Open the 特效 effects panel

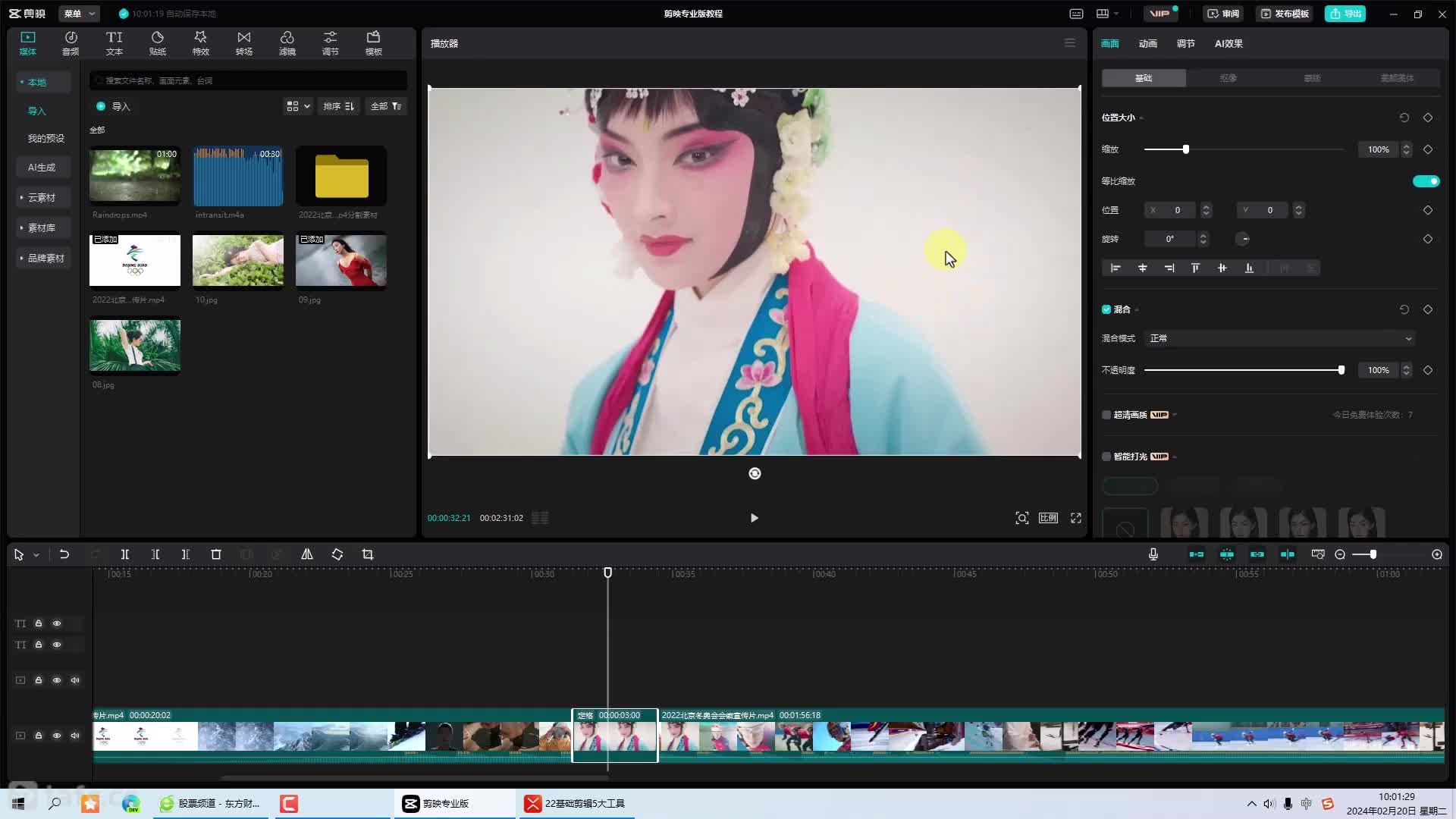click(x=200, y=43)
